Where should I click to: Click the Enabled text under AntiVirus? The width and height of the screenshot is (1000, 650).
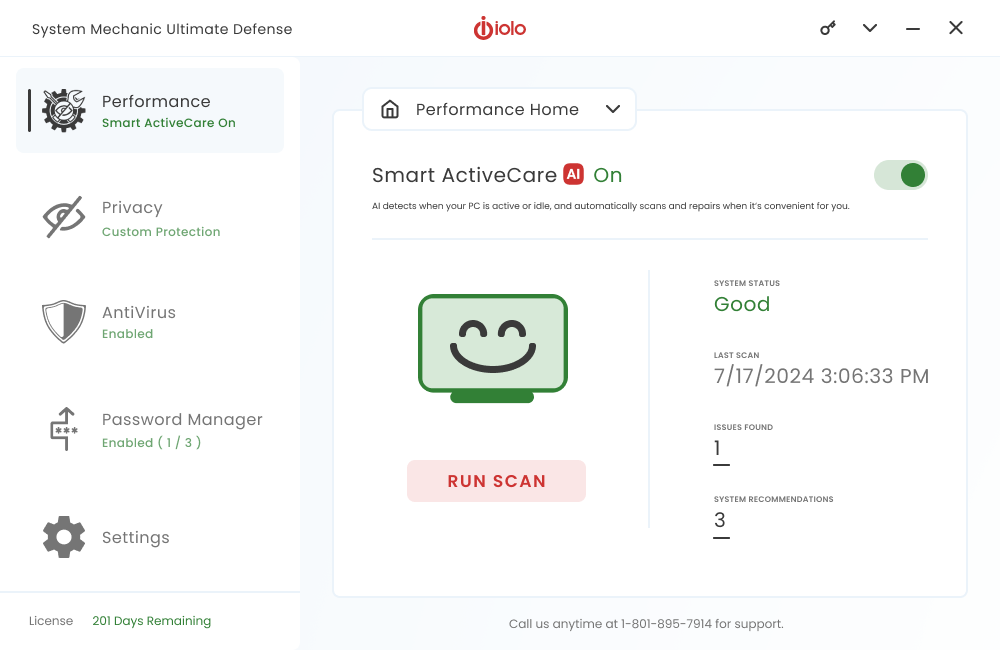(128, 334)
